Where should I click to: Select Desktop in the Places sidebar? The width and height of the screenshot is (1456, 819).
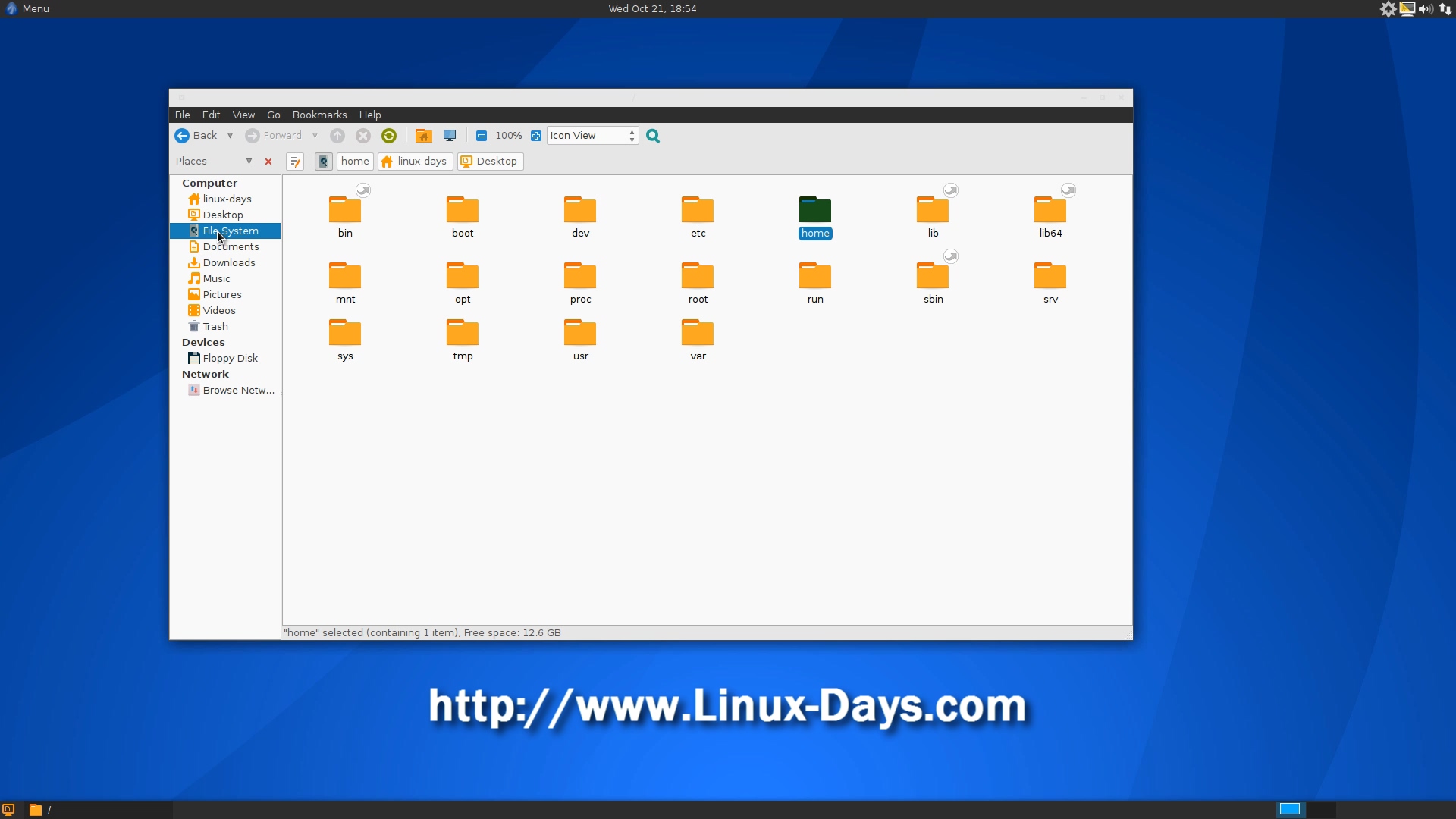[225, 215]
